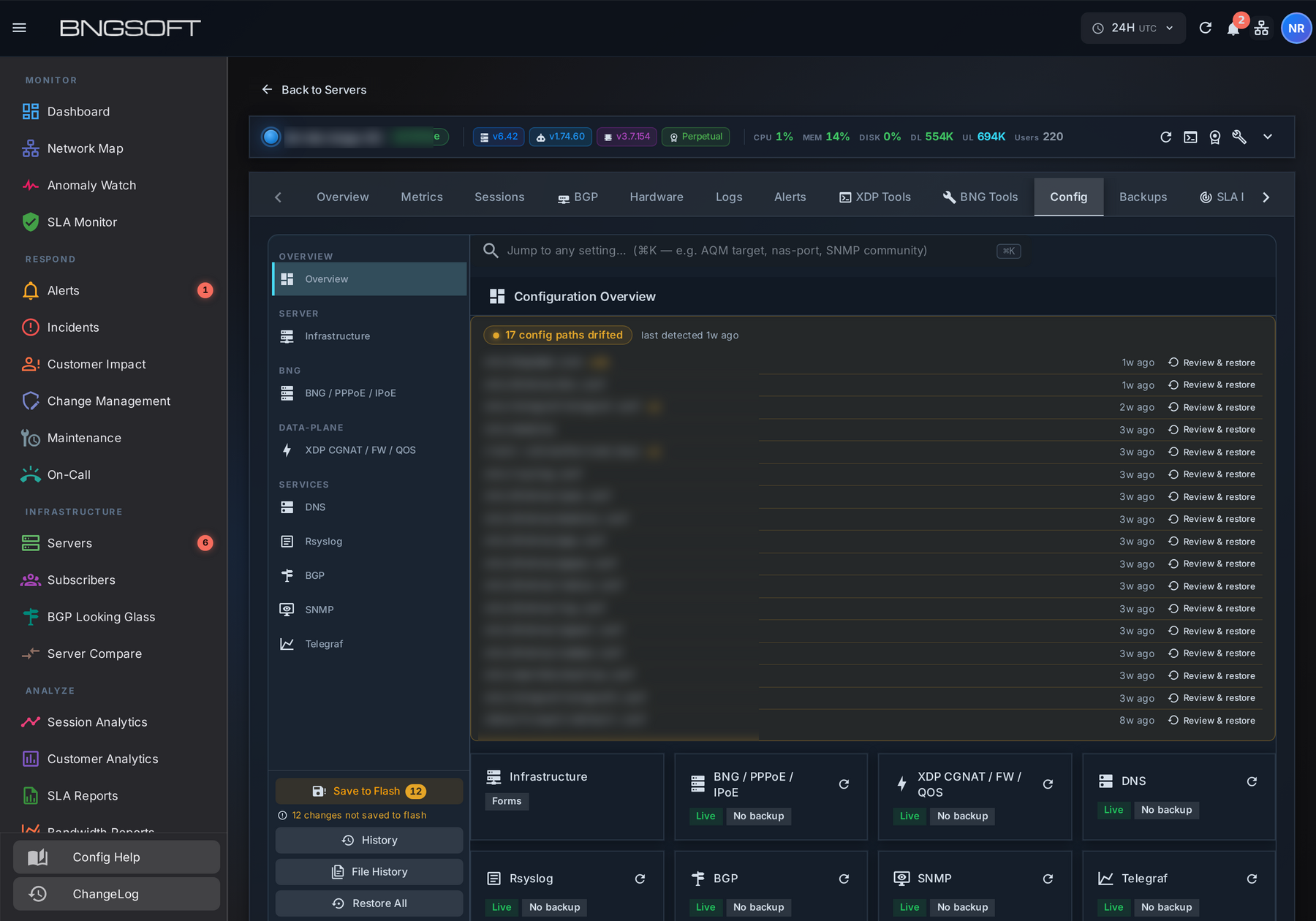Open 24H UTC time range dropdown
The height and width of the screenshot is (921, 1316).
1133,28
